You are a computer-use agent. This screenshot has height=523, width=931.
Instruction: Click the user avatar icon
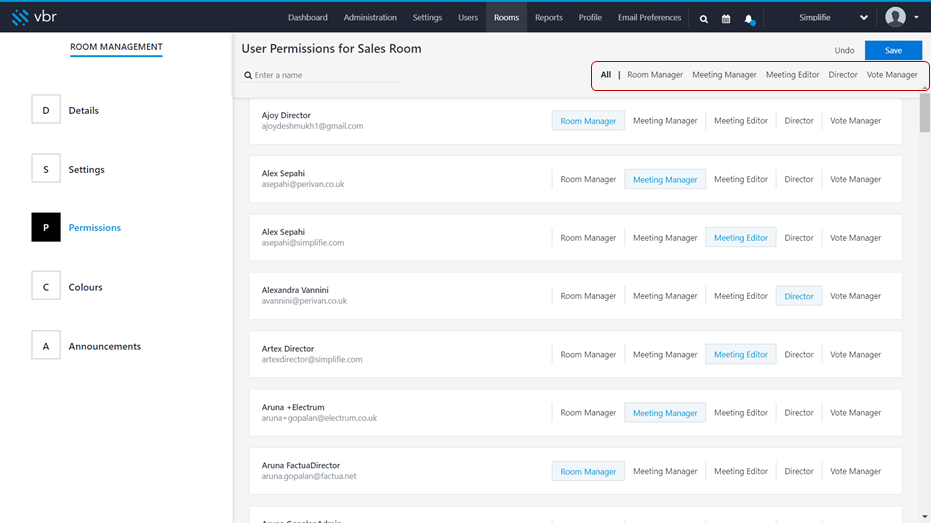point(895,17)
